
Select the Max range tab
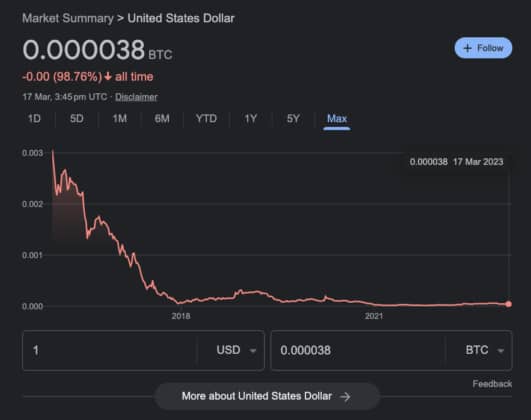point(337,119)
